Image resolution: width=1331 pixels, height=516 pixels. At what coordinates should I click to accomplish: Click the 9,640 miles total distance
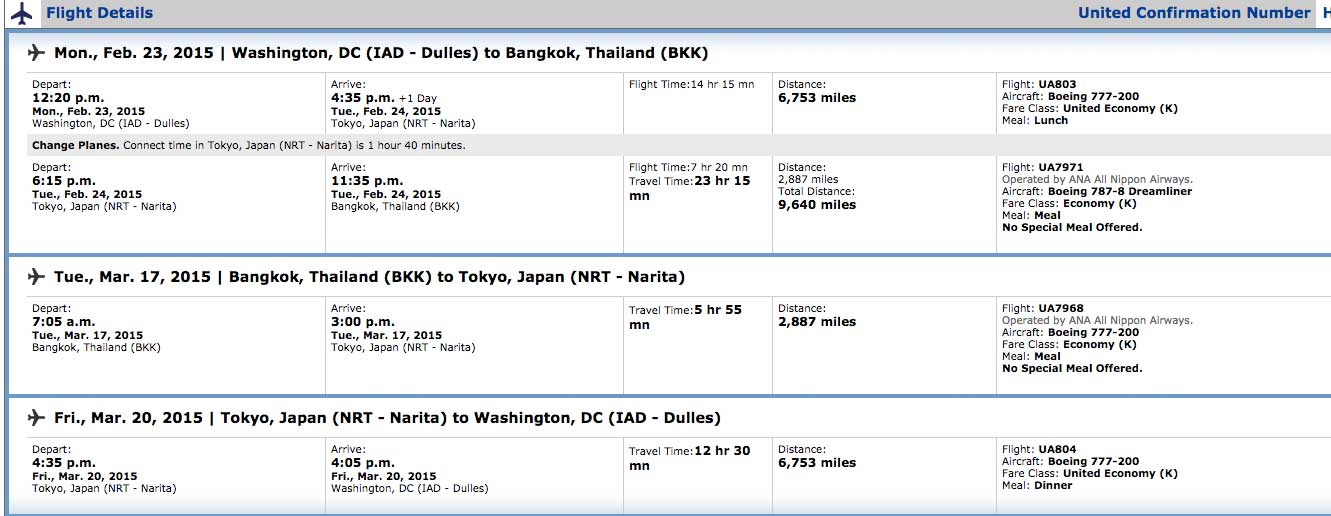coord(817,204)
